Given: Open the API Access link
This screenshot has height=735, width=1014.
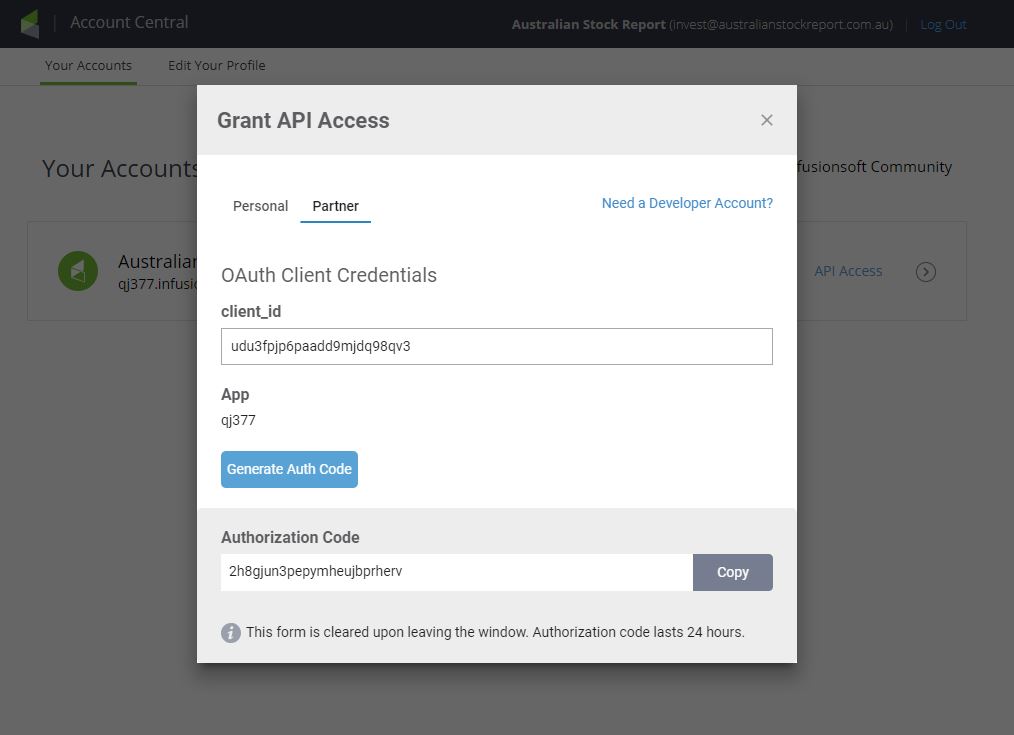Looking at the screenshot, I should [x=848, y=272].
